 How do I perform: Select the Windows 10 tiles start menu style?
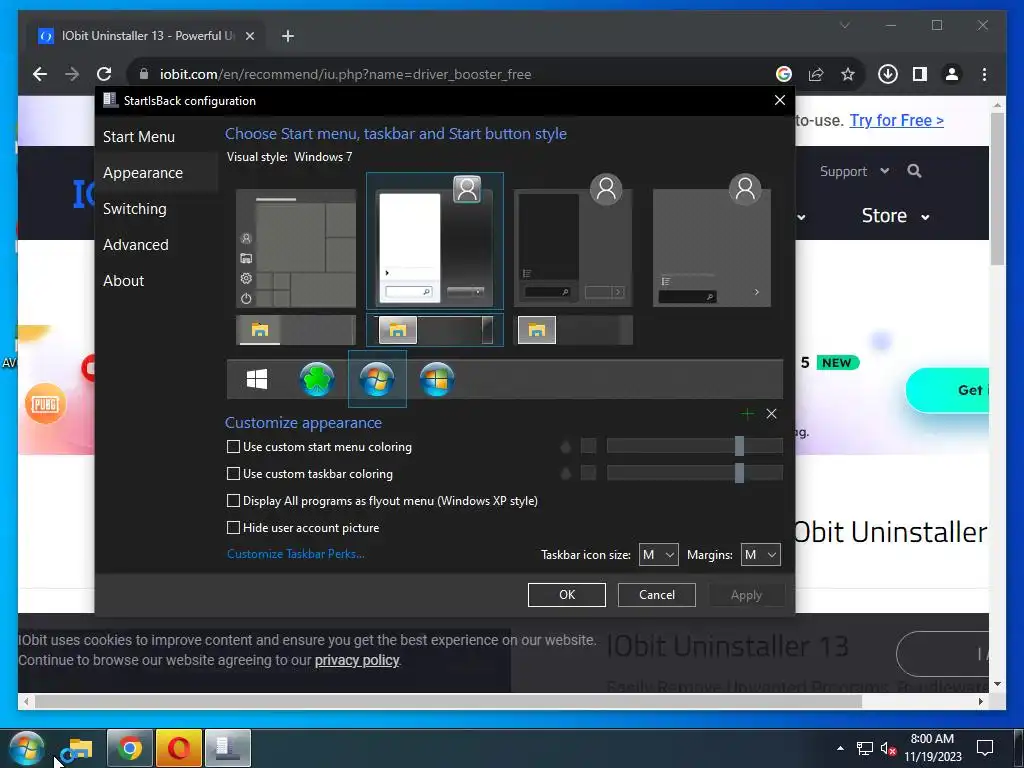pos(296,248)
